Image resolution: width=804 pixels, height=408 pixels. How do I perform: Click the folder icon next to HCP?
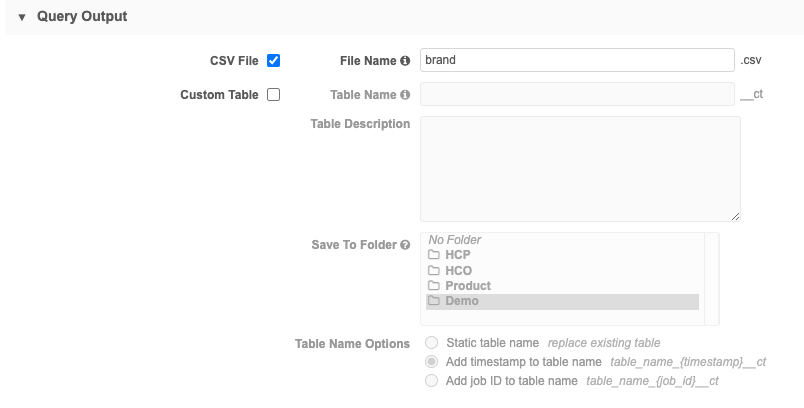coord(434,255)
